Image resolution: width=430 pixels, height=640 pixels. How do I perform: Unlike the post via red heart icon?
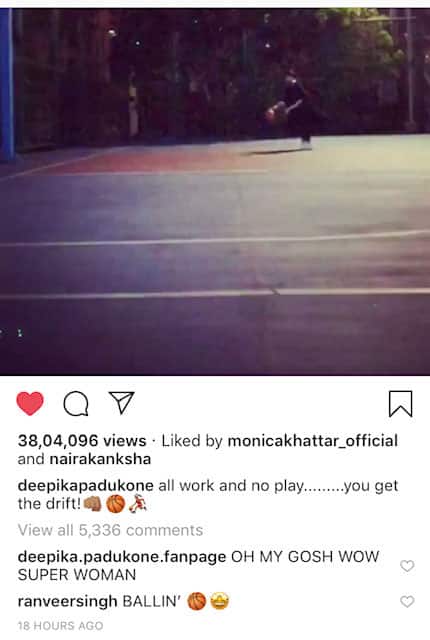[x=30, y=403]
